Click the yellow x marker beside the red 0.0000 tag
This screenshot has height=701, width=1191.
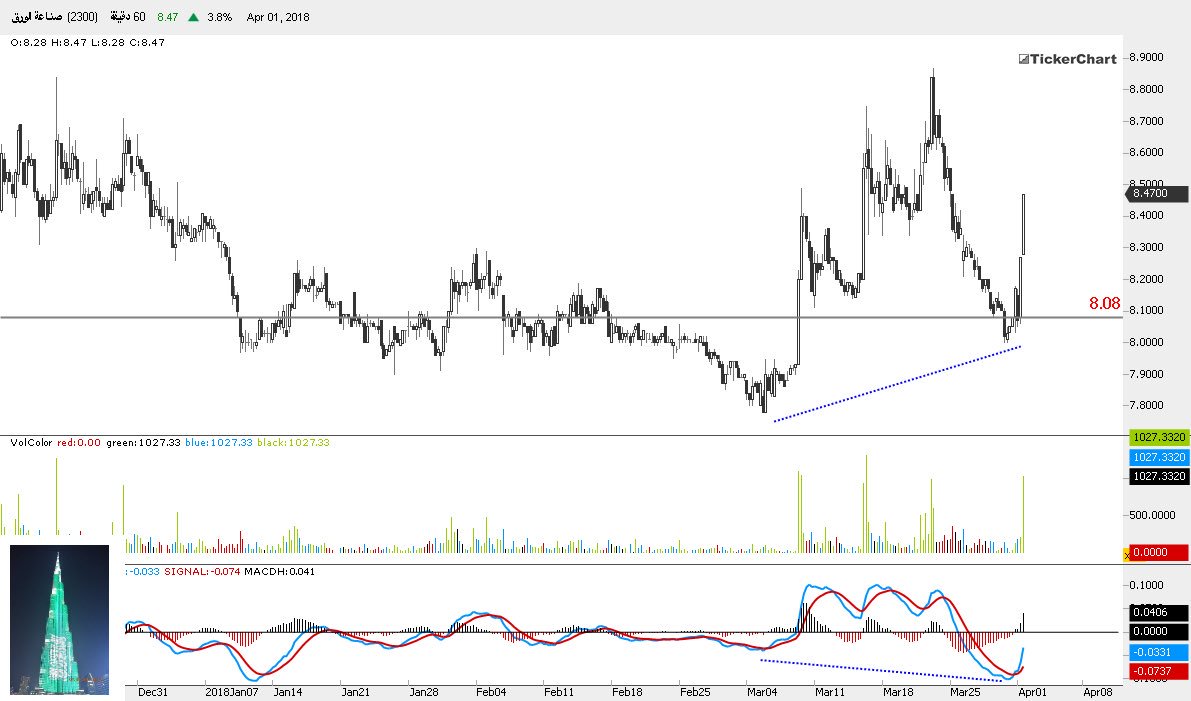pos(1126,556)
